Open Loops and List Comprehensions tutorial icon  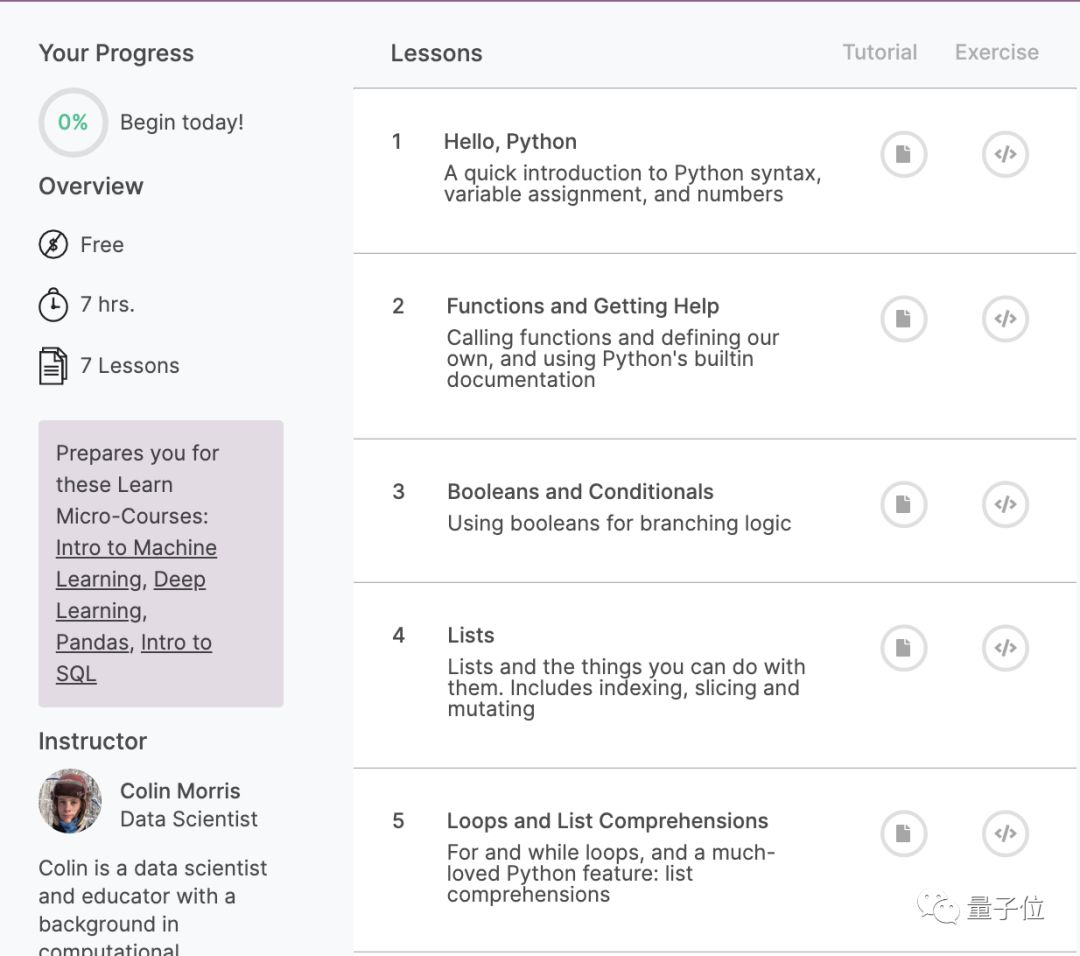pyautogui.click(x=903, y=833)
